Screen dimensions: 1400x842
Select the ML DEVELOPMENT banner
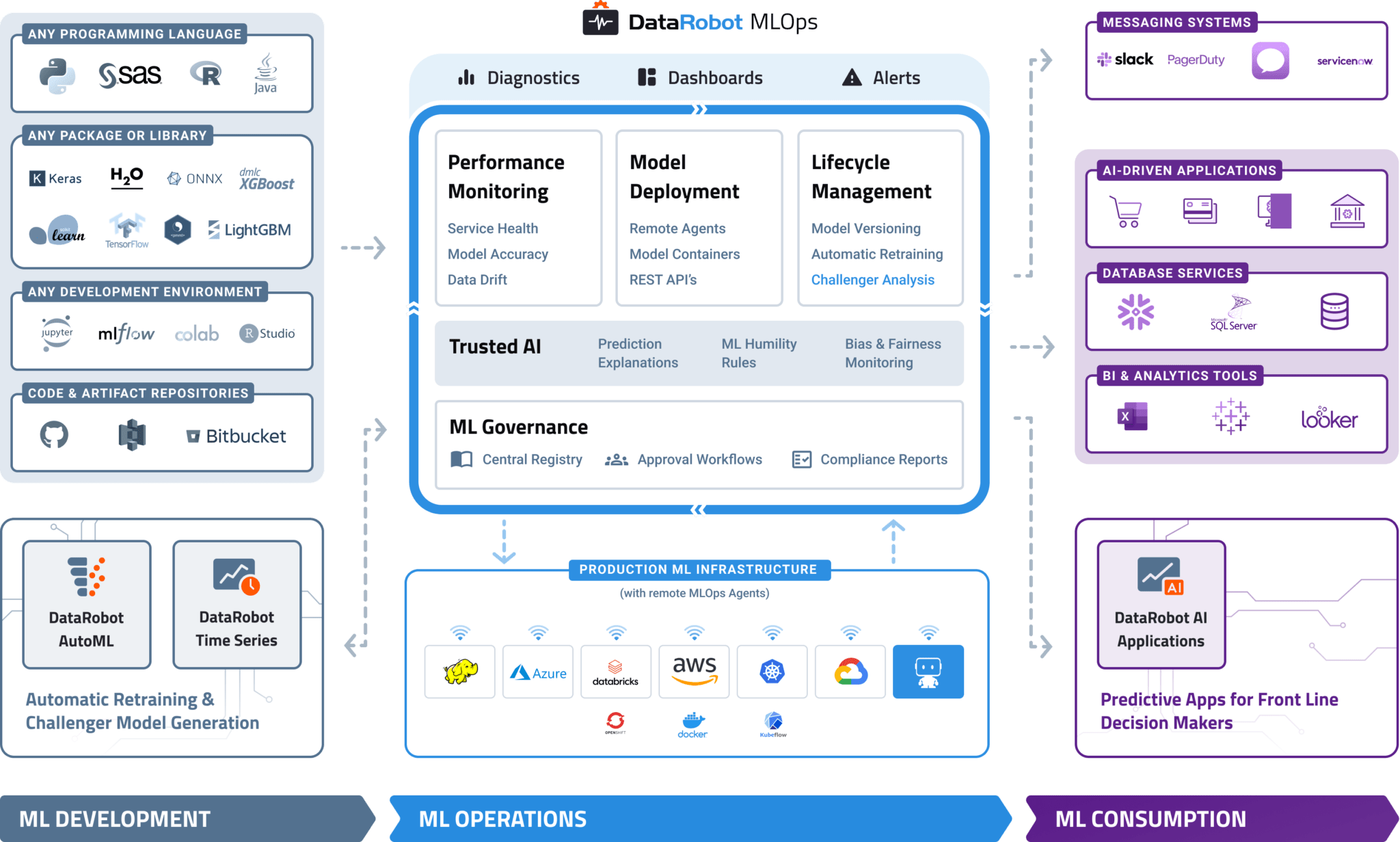[x=187, y=819]
